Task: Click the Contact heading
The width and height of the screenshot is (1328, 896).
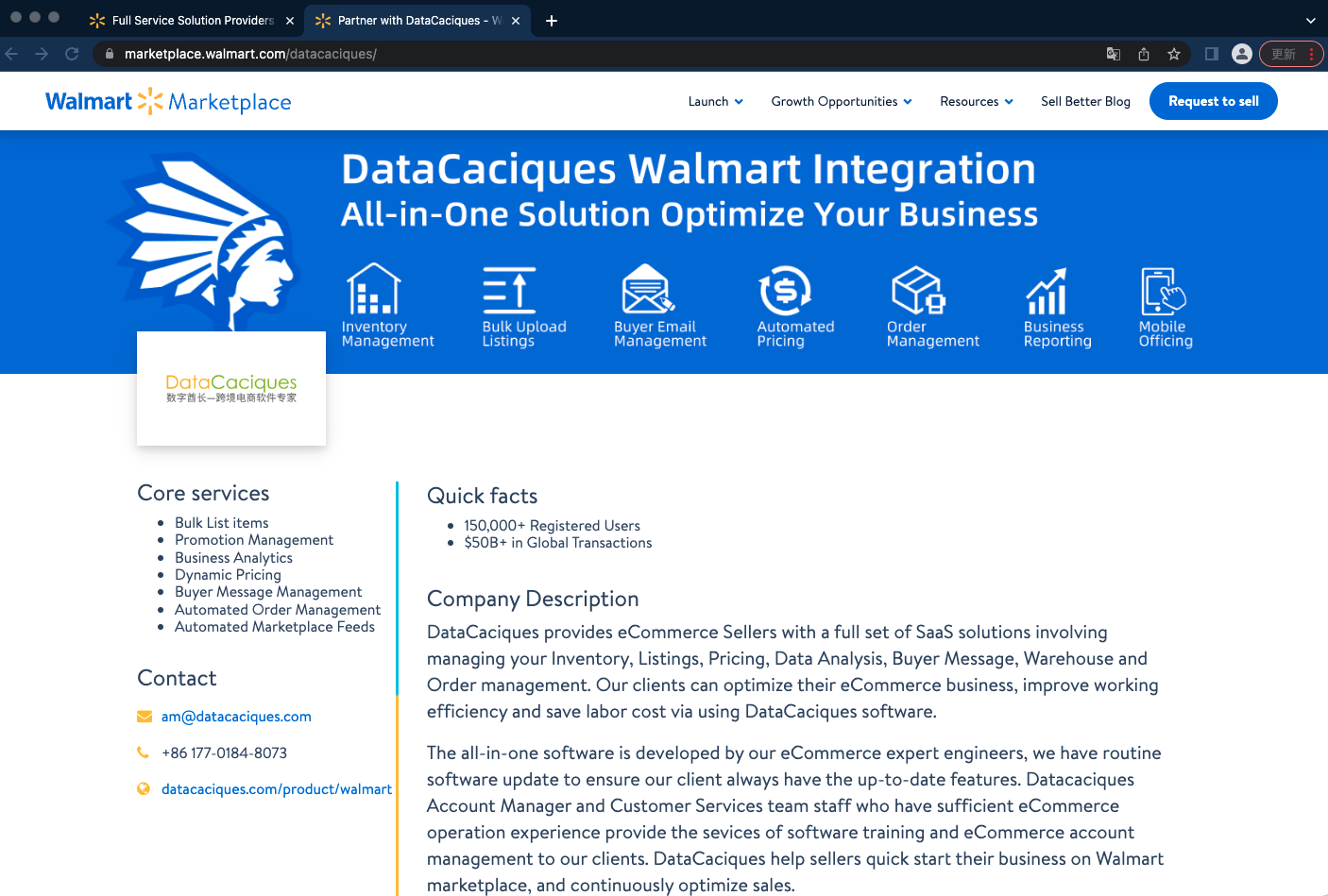Action: pyautogui.click(x=177, y=678)
